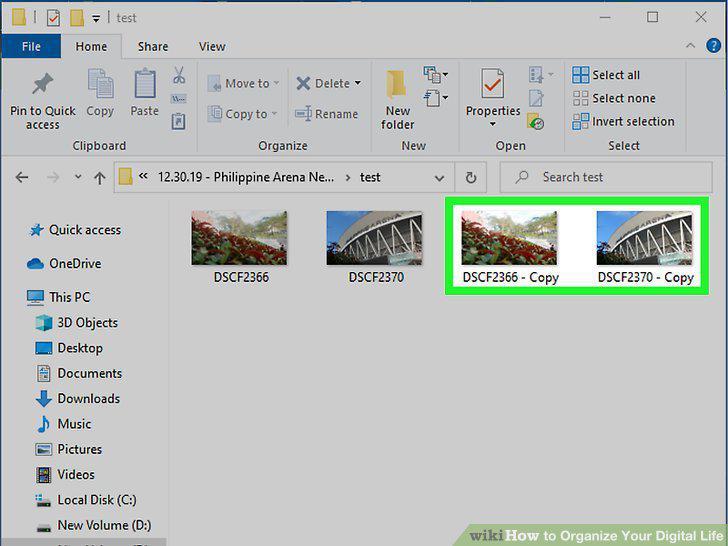Click the Paste shortcut icon
Image resolution: width=728 pixels, height=546 pixels.
[179, 121]
